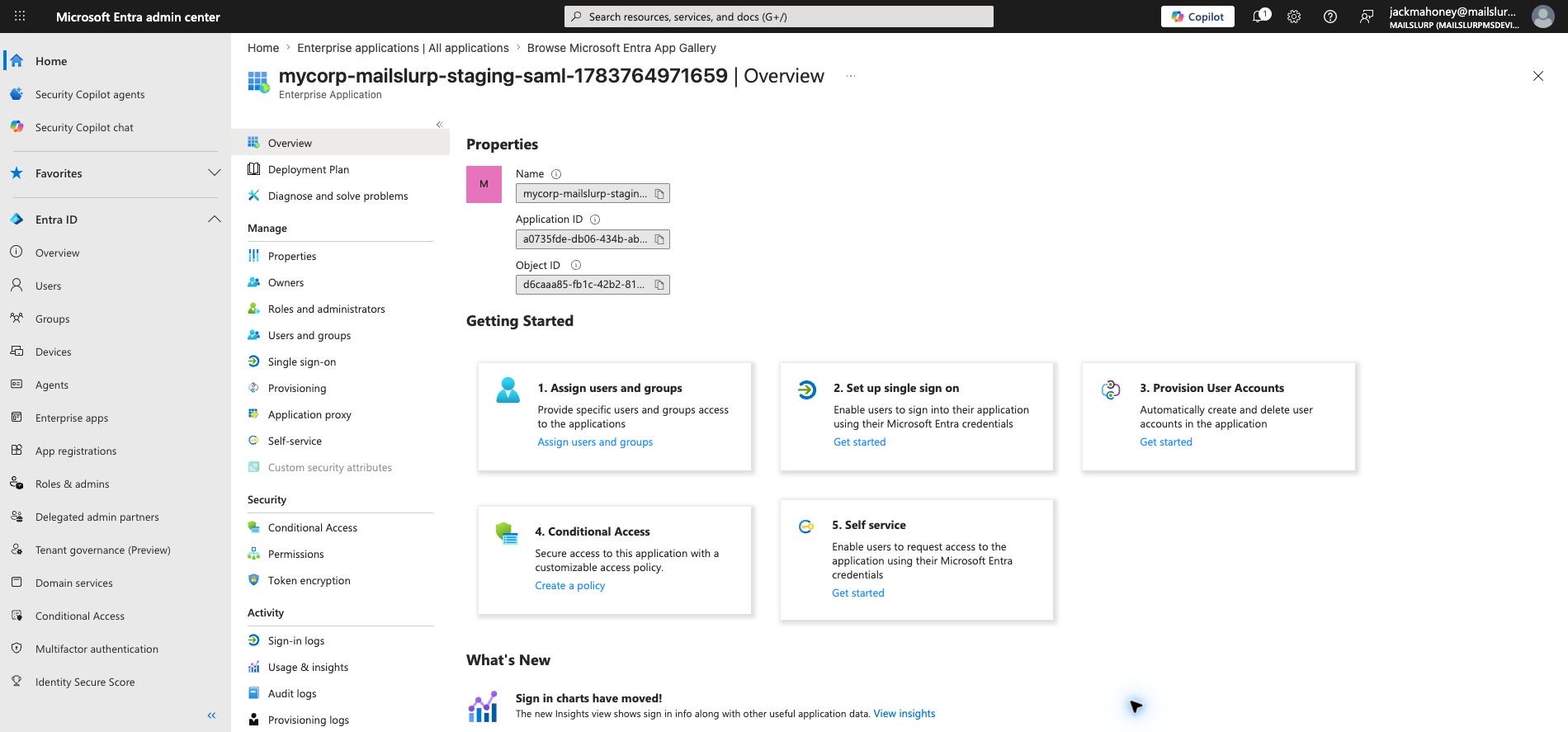
Task: Click the Create a policy link
Action: (569, 586)
